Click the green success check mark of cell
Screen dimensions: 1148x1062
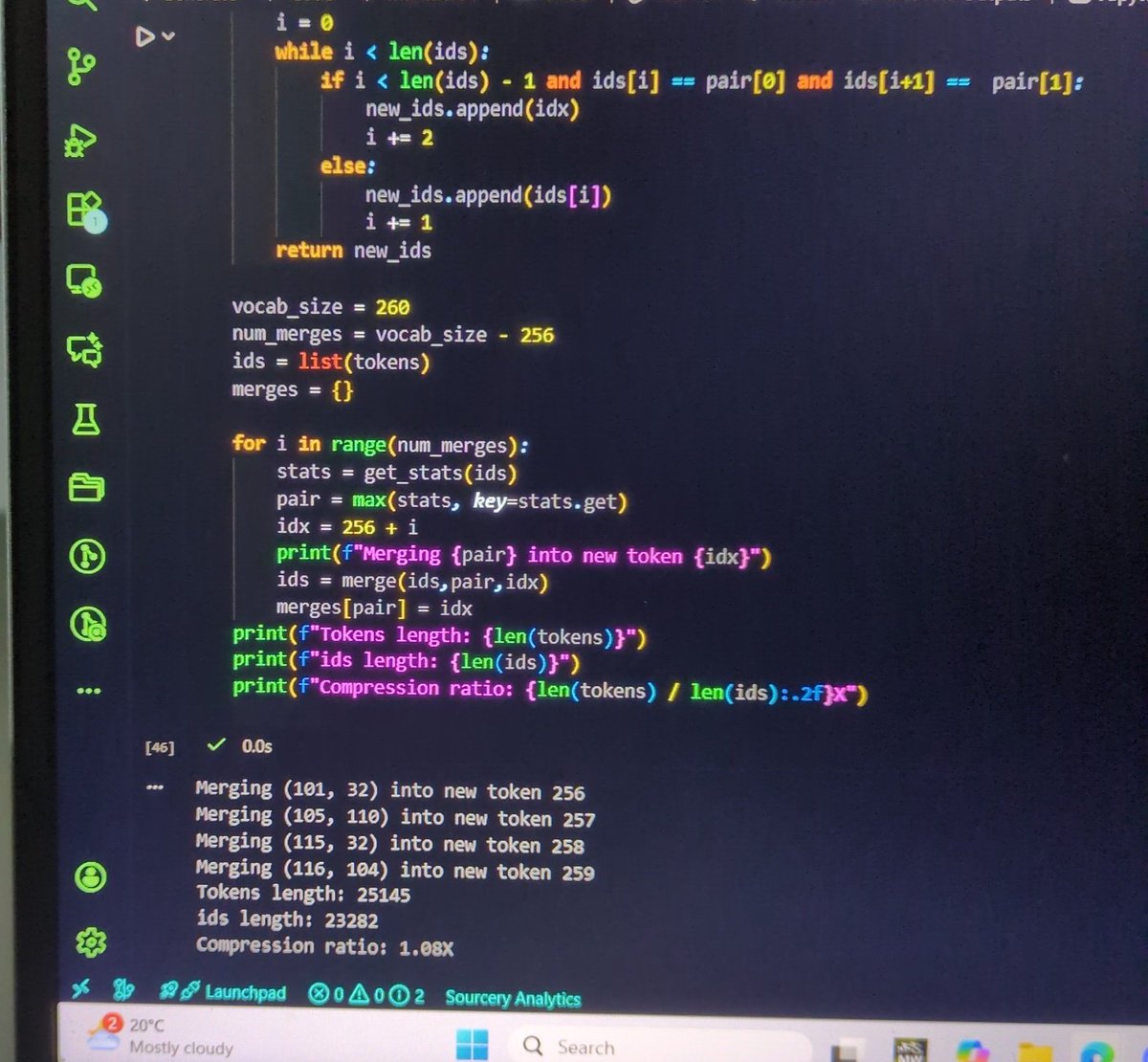coord(217,744)
